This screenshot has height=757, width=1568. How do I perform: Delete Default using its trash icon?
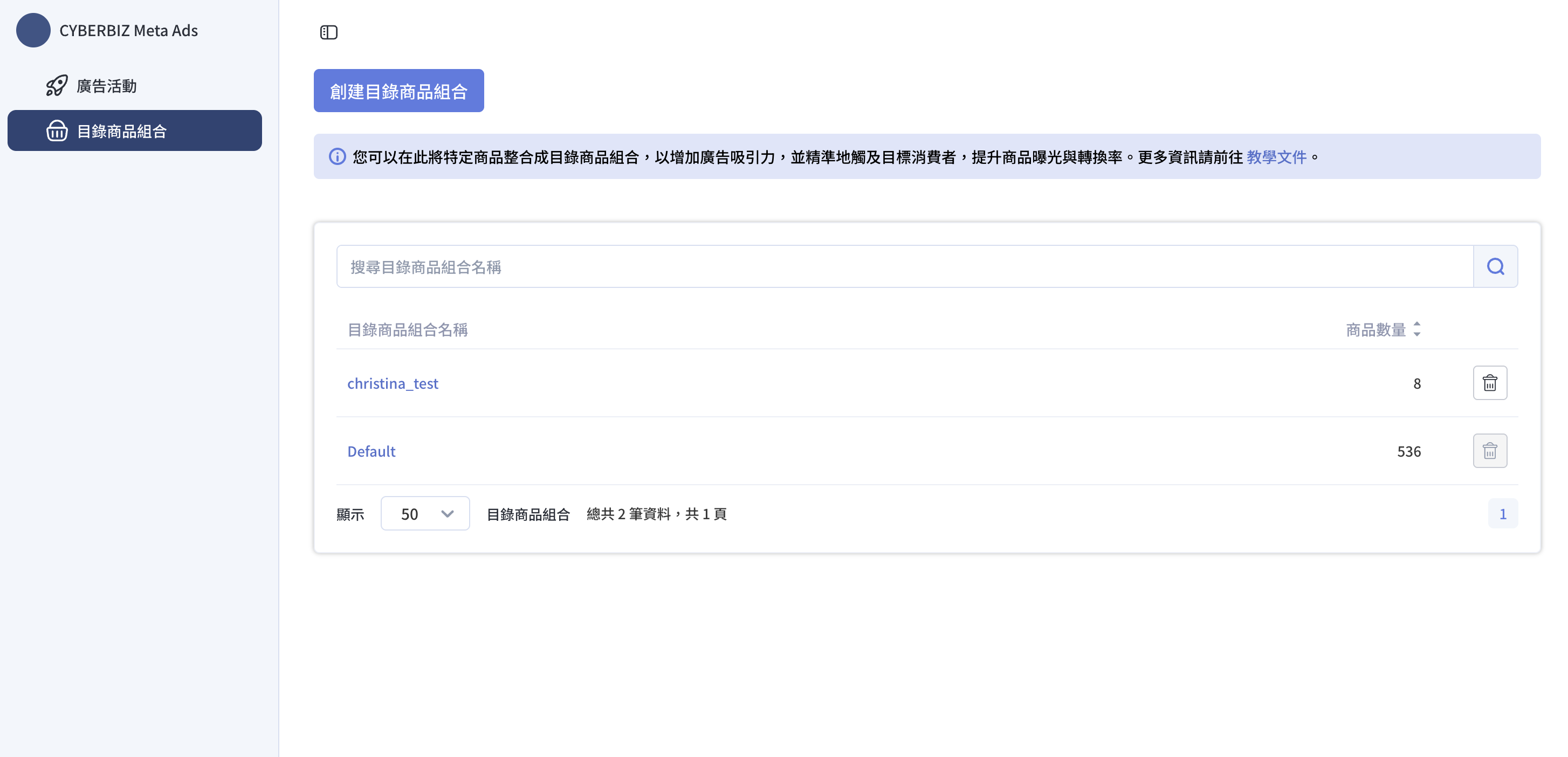coord(1489,451)
